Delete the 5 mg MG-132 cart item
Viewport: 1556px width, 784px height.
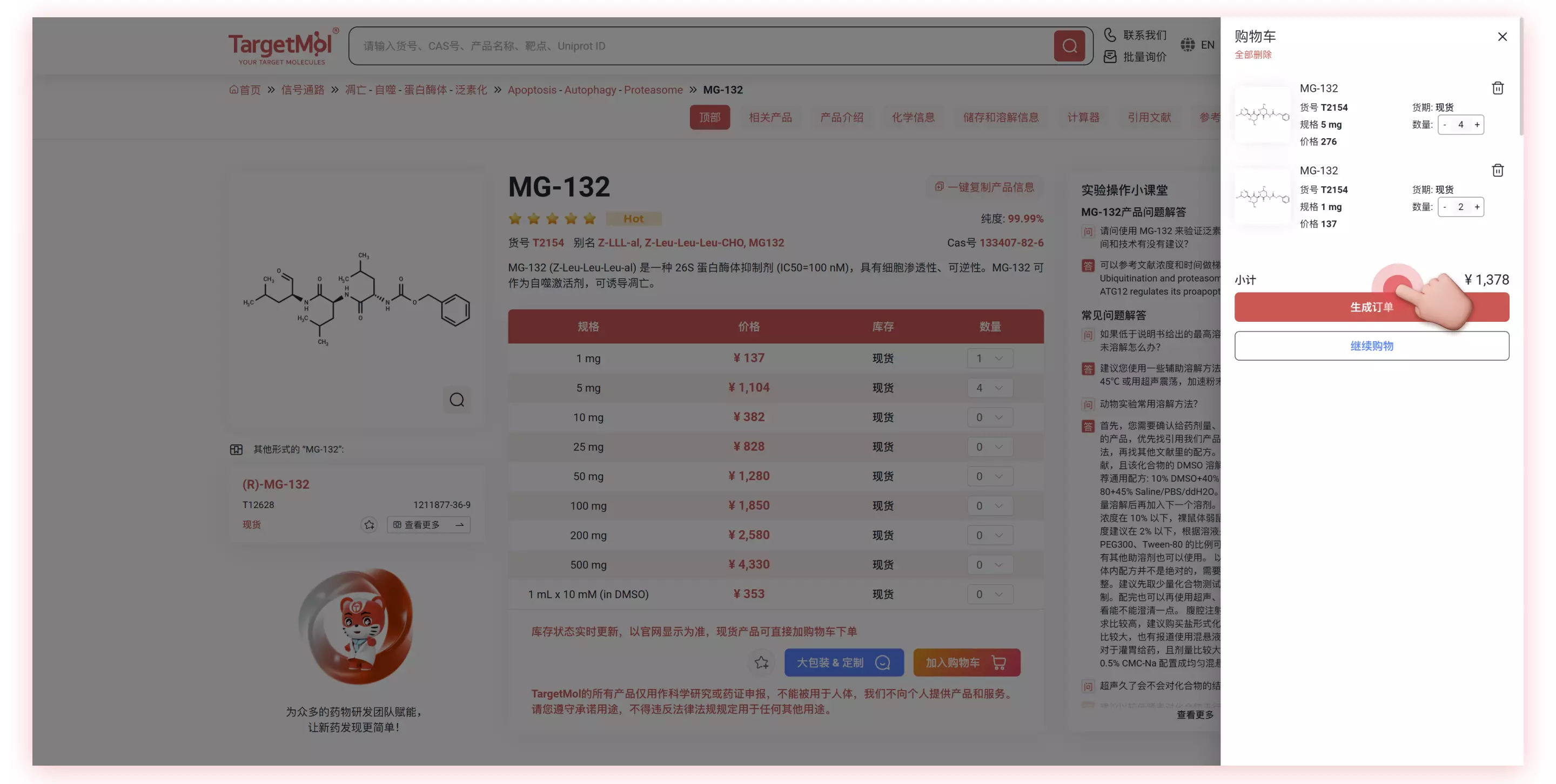click(1498, 88)
